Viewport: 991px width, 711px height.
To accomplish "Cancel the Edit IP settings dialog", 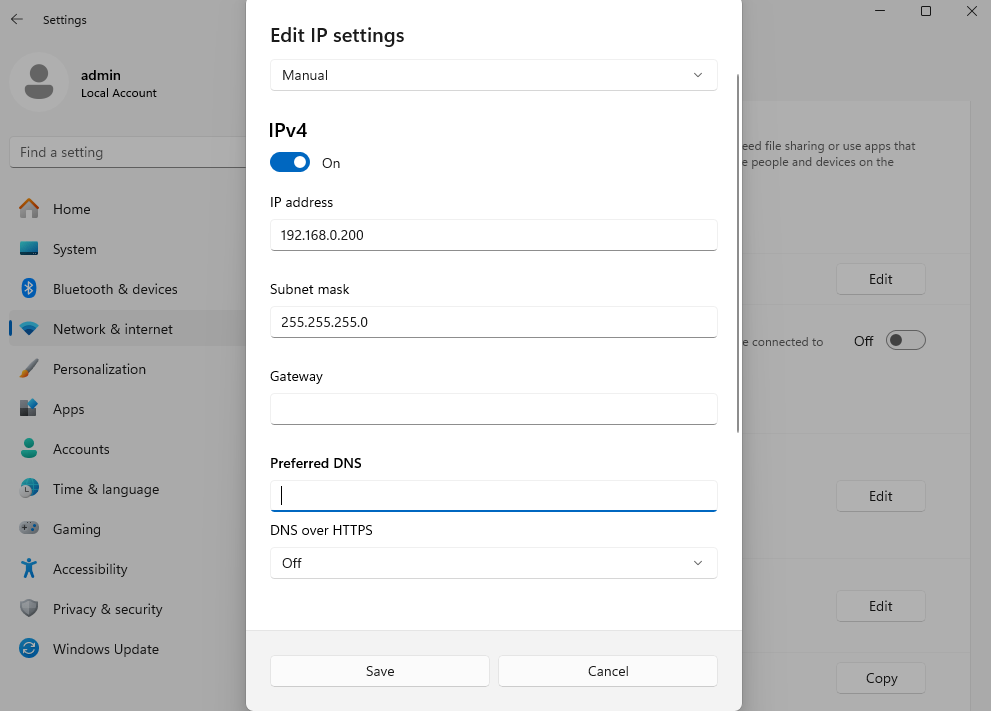I will coord(608,671).
